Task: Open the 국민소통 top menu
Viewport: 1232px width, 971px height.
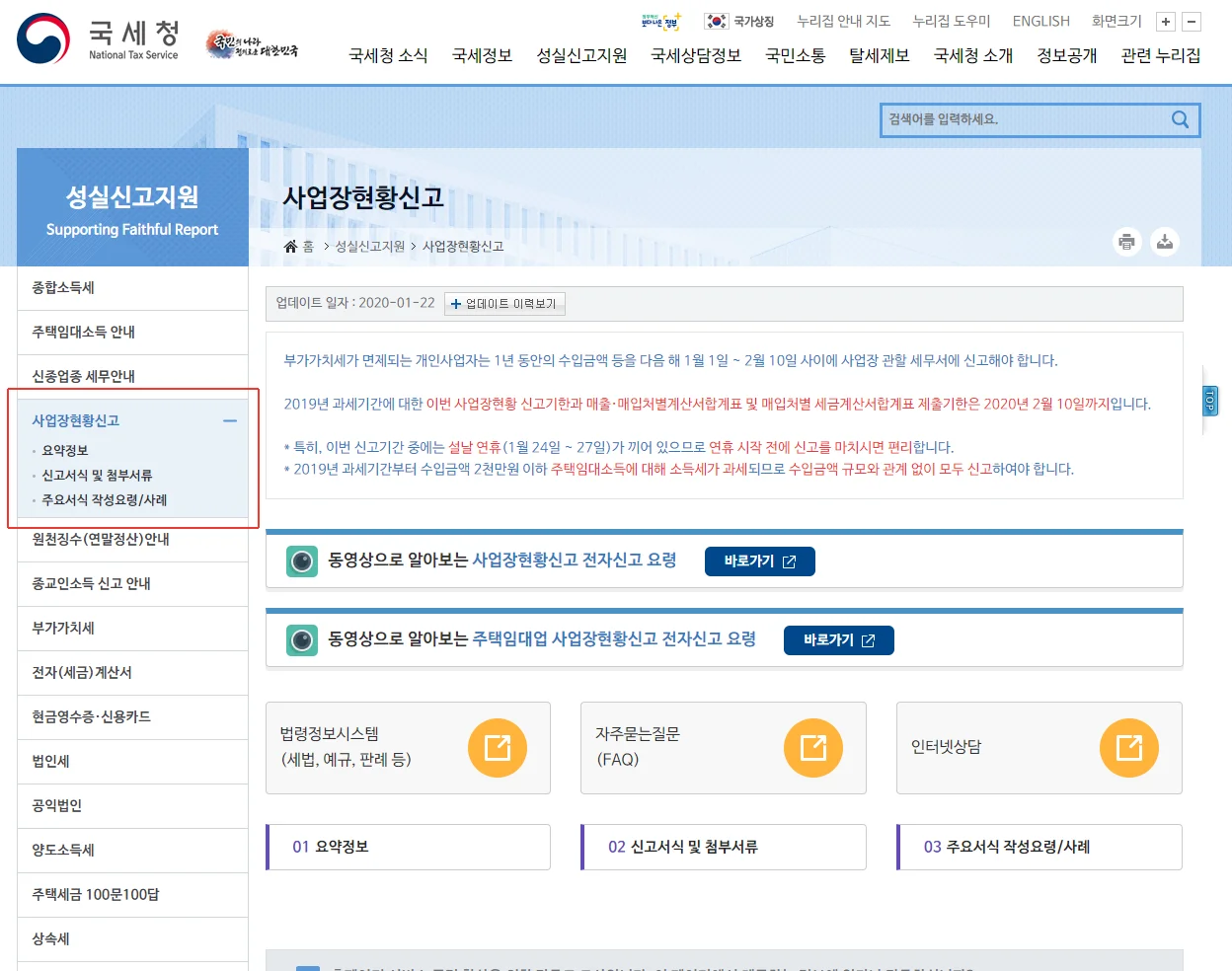Action: pyautogui.click(x=795, y=56)
